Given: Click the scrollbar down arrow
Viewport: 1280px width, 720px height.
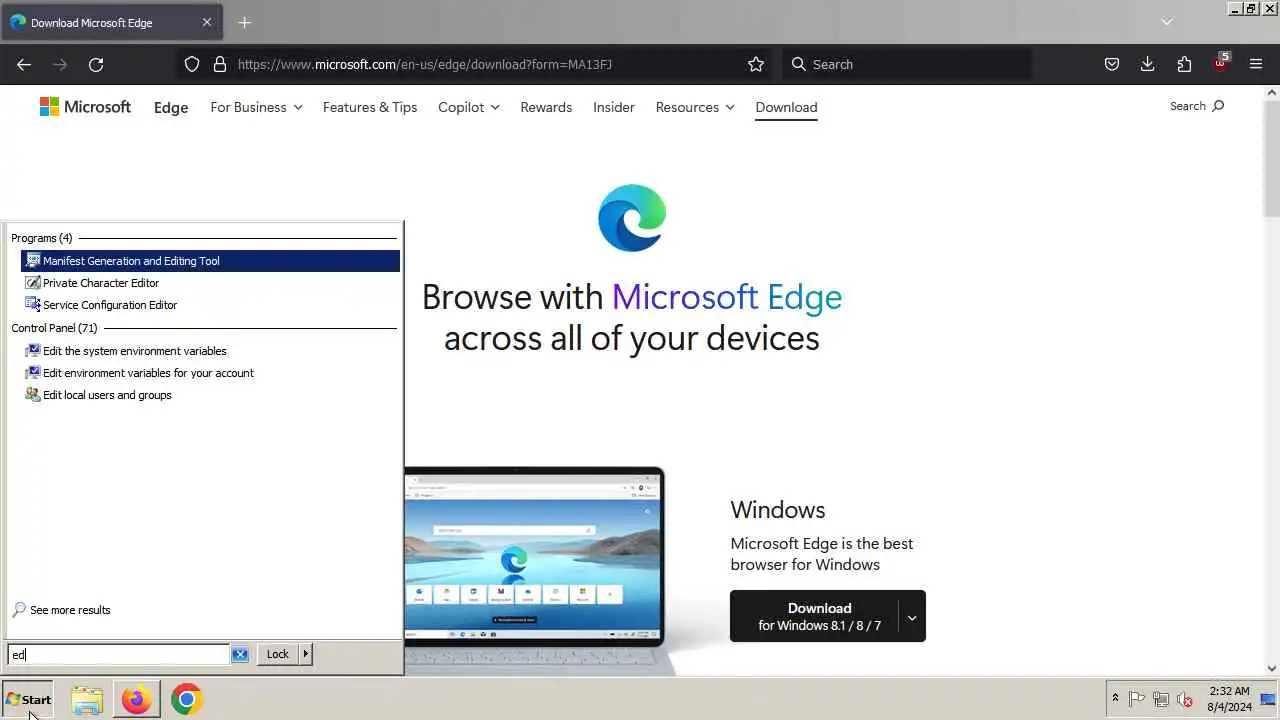Looking at the screenshot, I should [1272, 668].
